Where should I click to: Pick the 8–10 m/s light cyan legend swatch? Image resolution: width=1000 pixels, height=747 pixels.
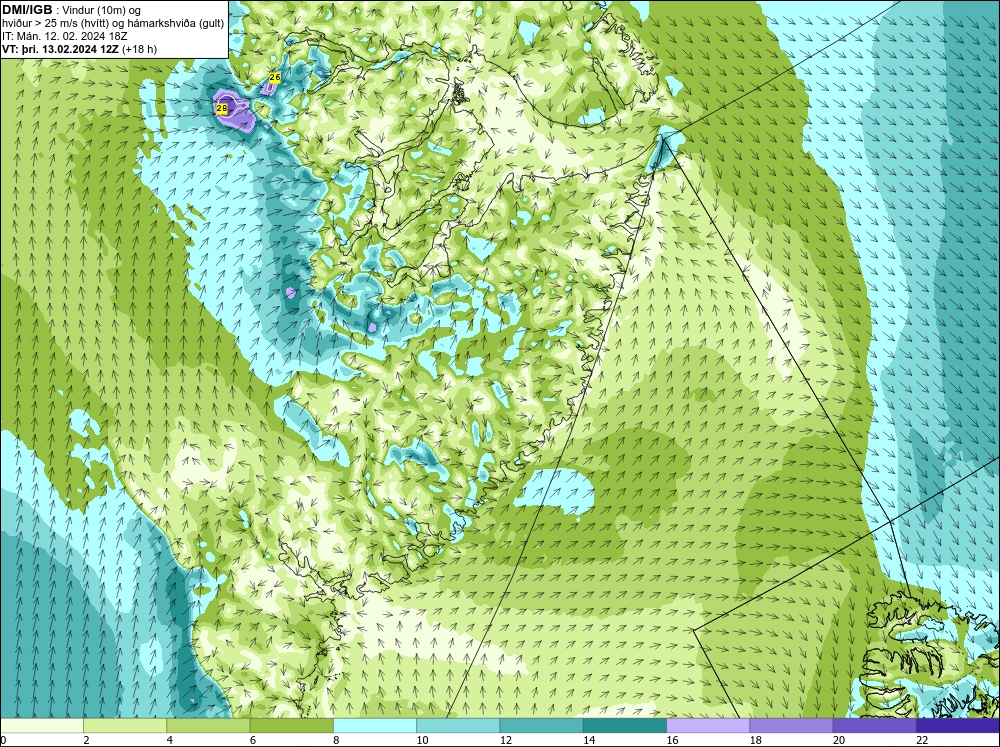(375, 726)
